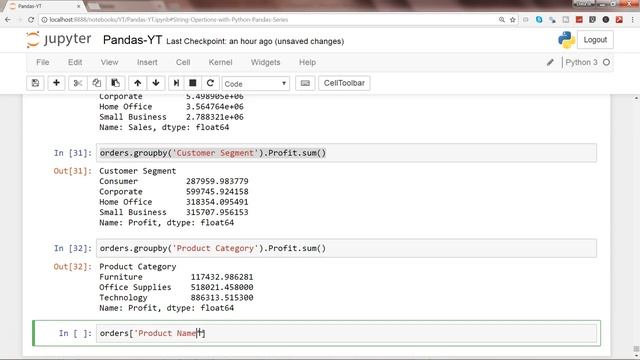Viewport: 640px width, 360px height.
Task: Move selected cell down arrow
Action: point(156,83)
